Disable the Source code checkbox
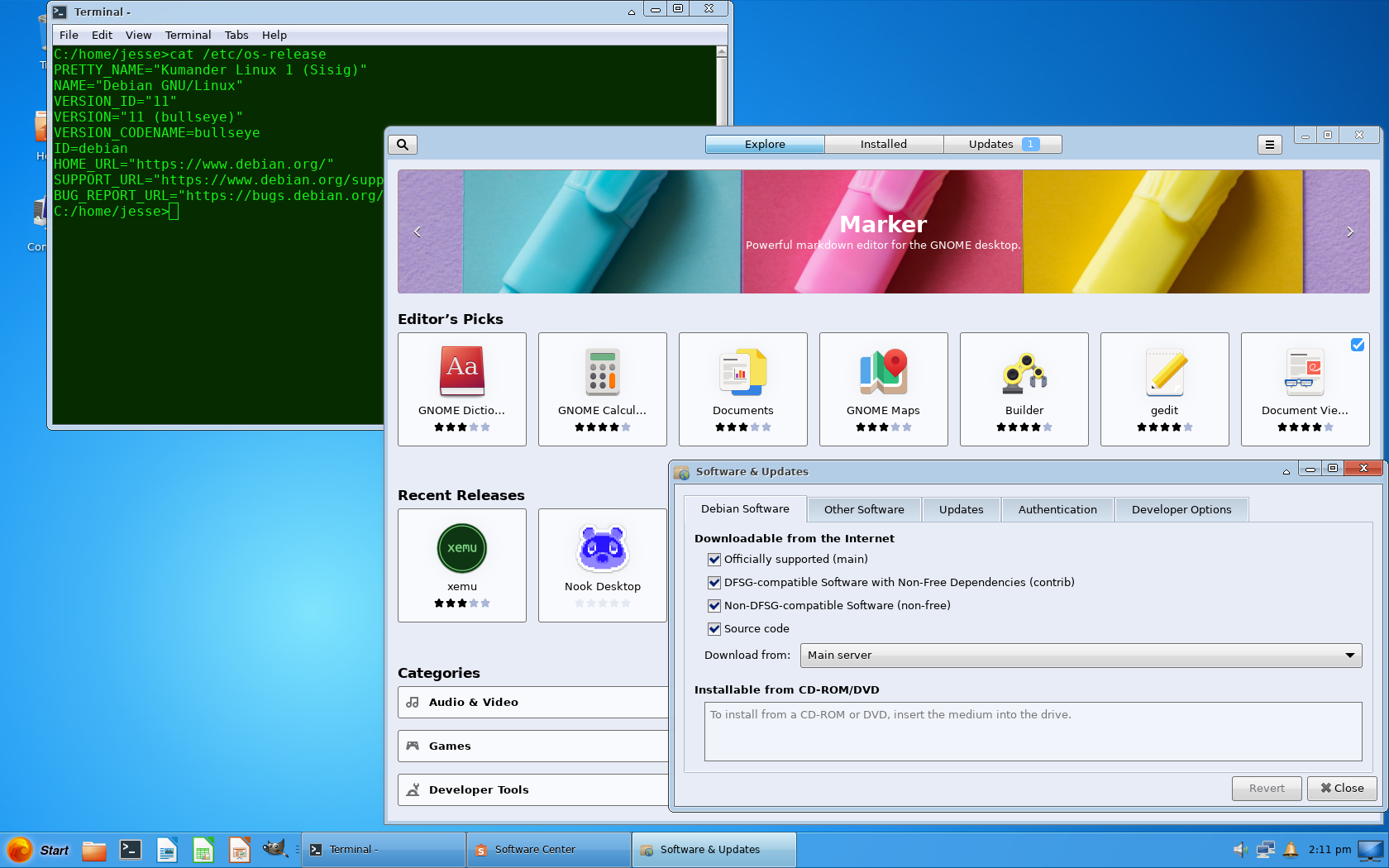Viewport: 1389px width, 868px height. pos(714,629)
